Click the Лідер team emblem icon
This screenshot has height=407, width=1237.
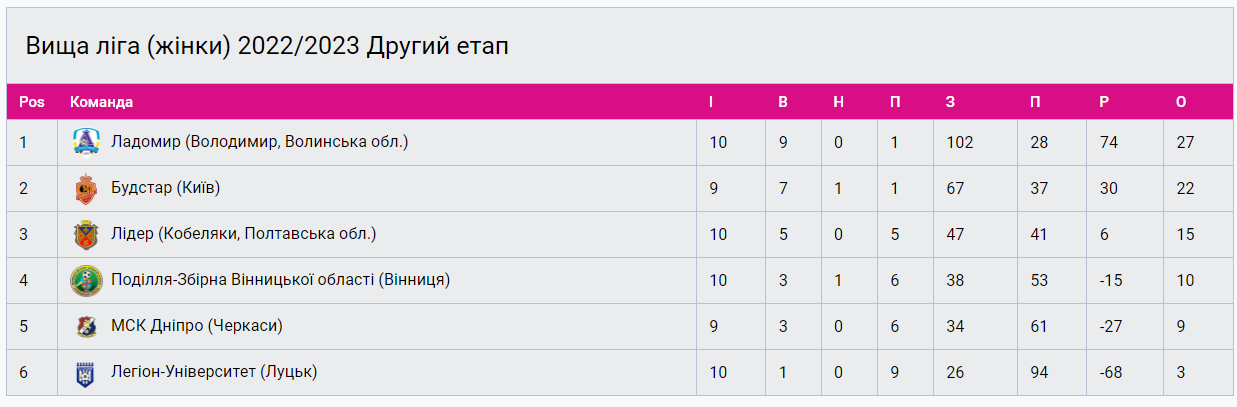[x=85, y=234]
